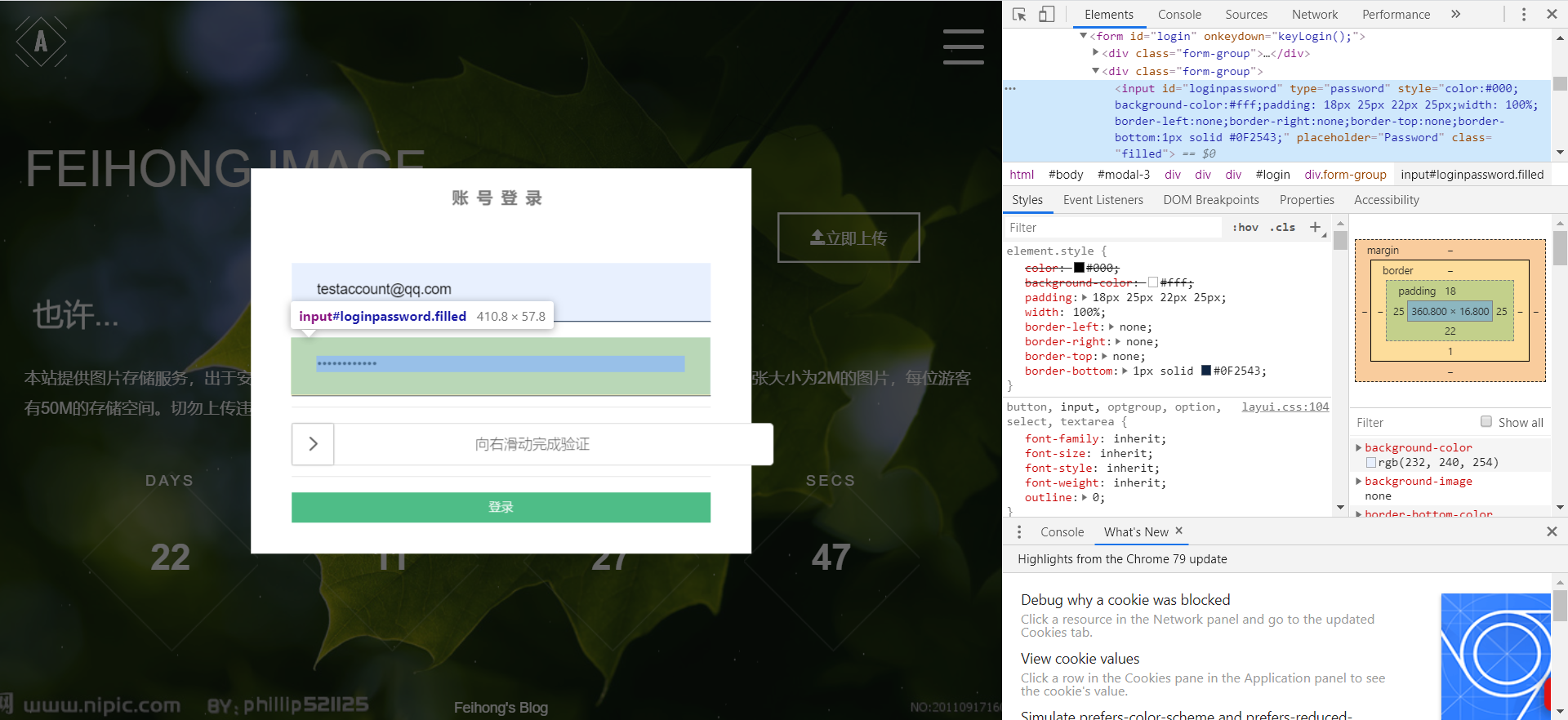
Task: Select the Event Listeners pane tab
Action: pos(1102,200)
